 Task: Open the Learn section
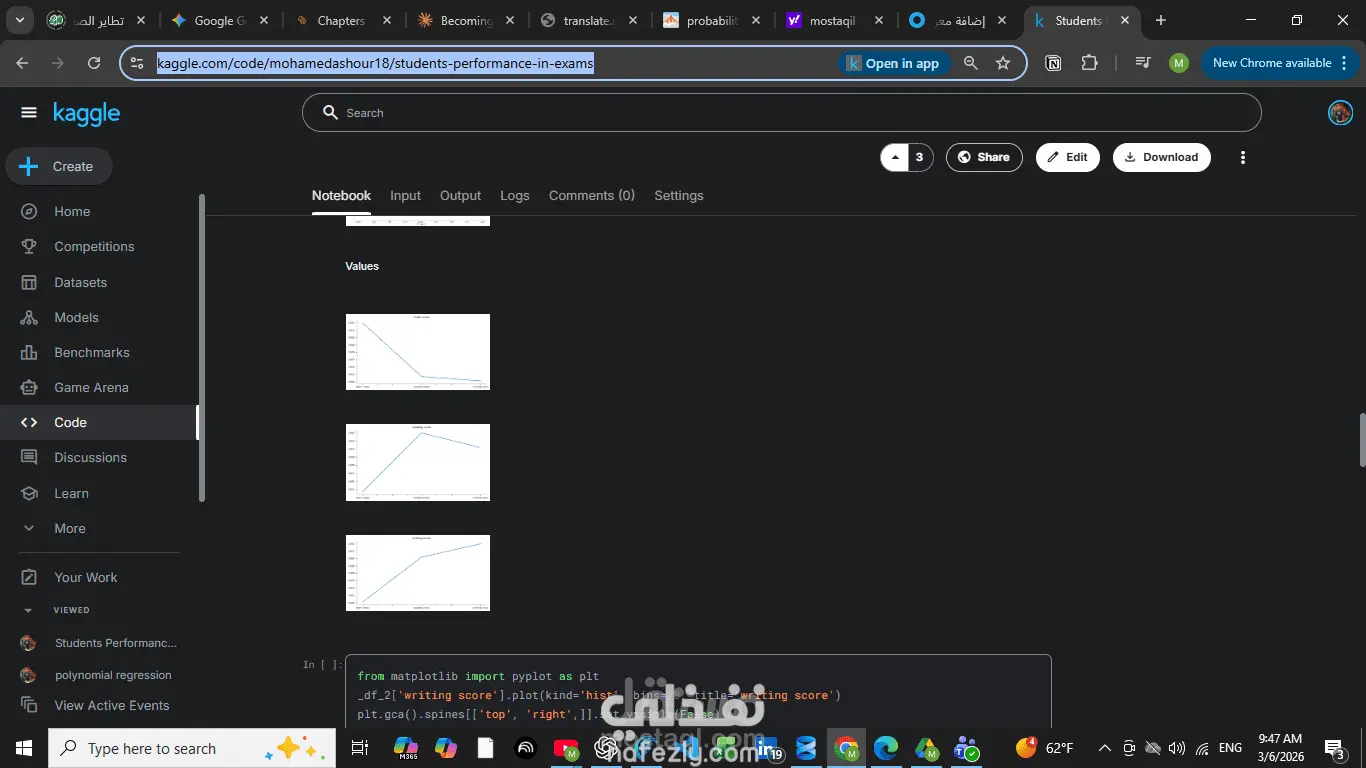71,493
